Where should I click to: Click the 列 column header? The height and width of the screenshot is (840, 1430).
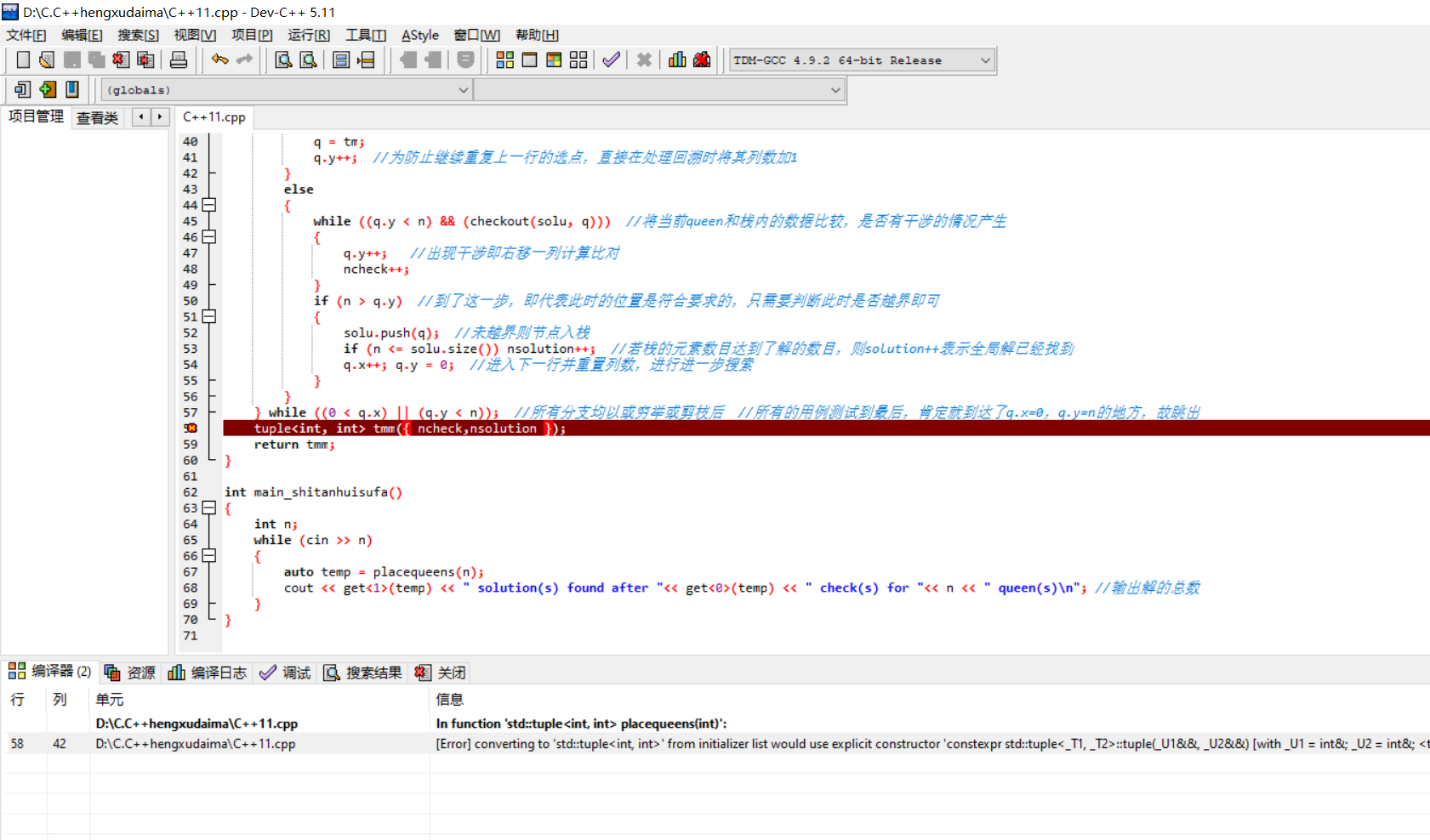pyautogui.click(x=68, y=699)
